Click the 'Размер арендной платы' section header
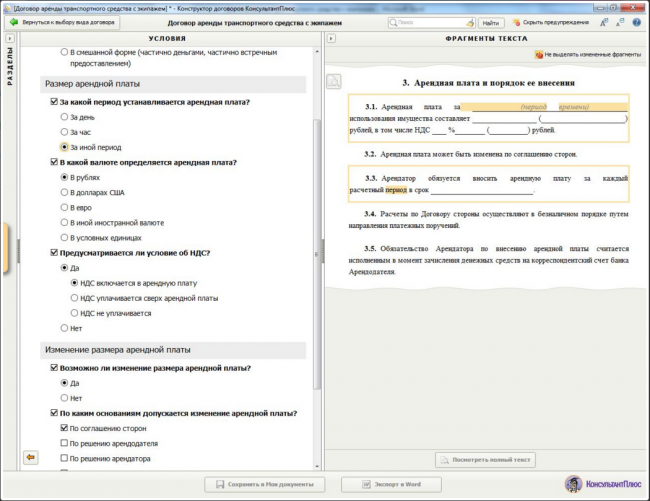 point(173,84)
